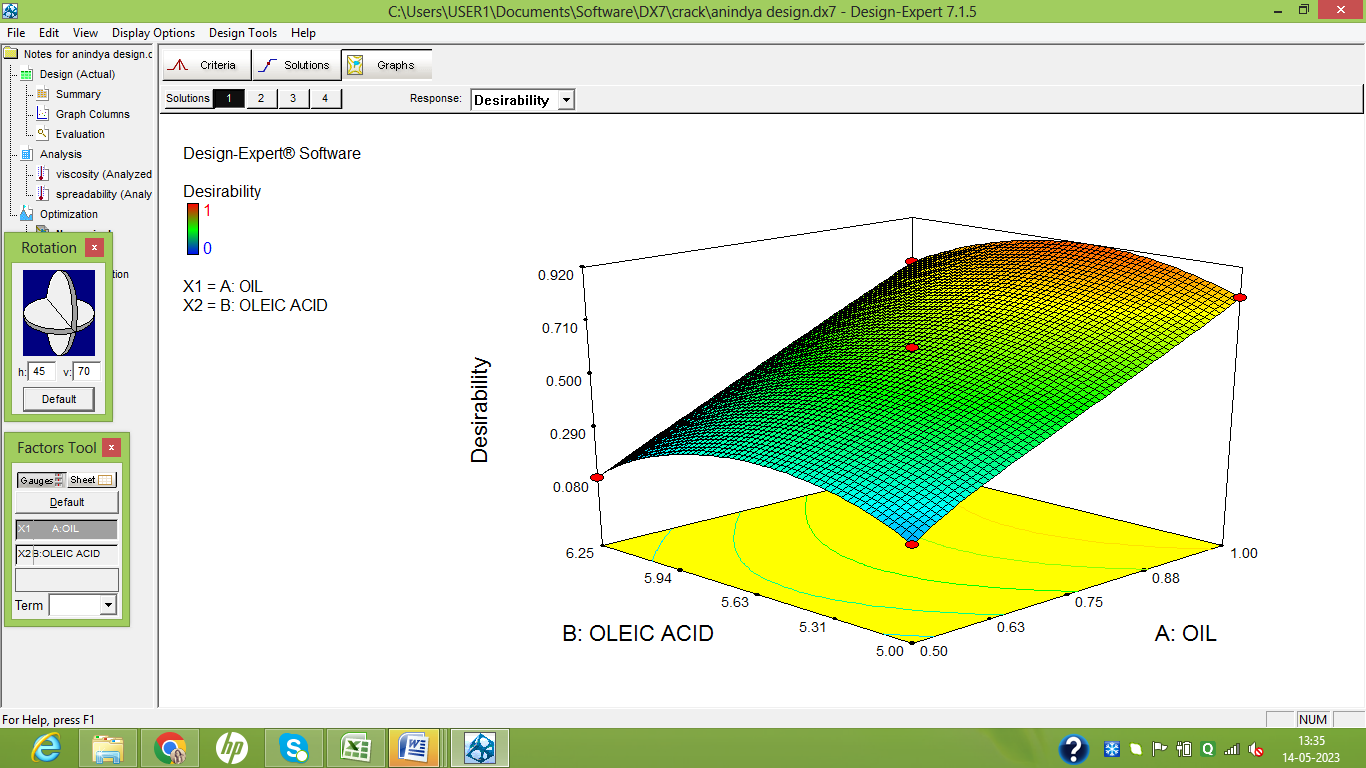Viewport: 1366px width, 768px height.
Task: Launch Excel from the taskbar
Action: (356, 747)
